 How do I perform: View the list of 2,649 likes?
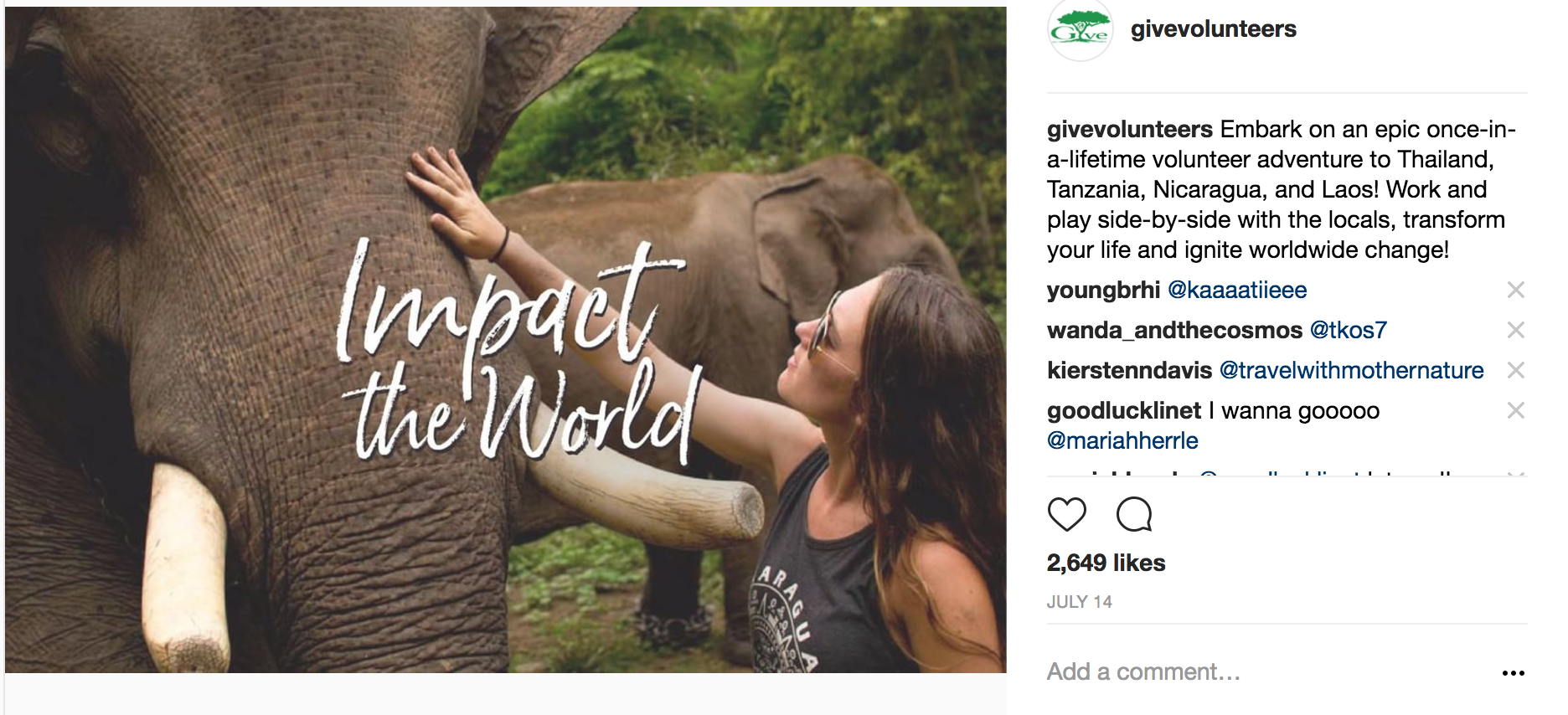coord(1106,563)
